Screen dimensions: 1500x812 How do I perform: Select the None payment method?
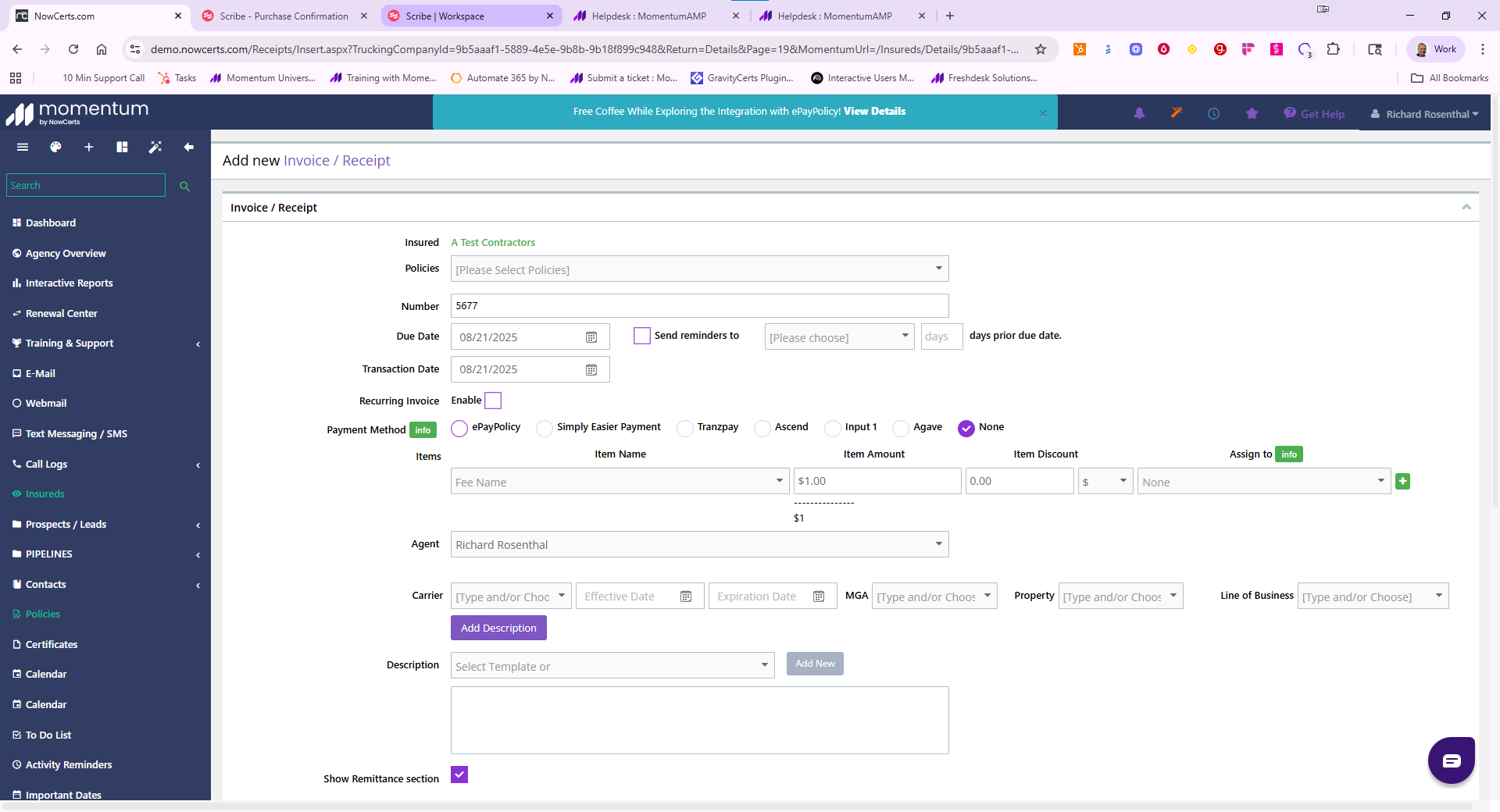tap(966, 428)
